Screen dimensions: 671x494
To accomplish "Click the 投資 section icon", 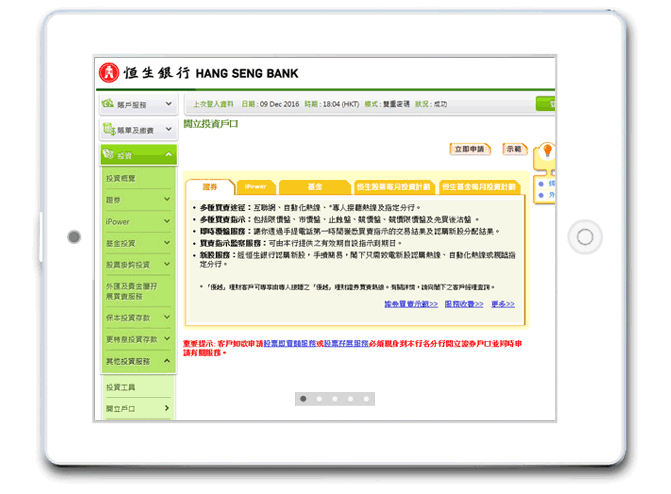I will coord(108,155).
